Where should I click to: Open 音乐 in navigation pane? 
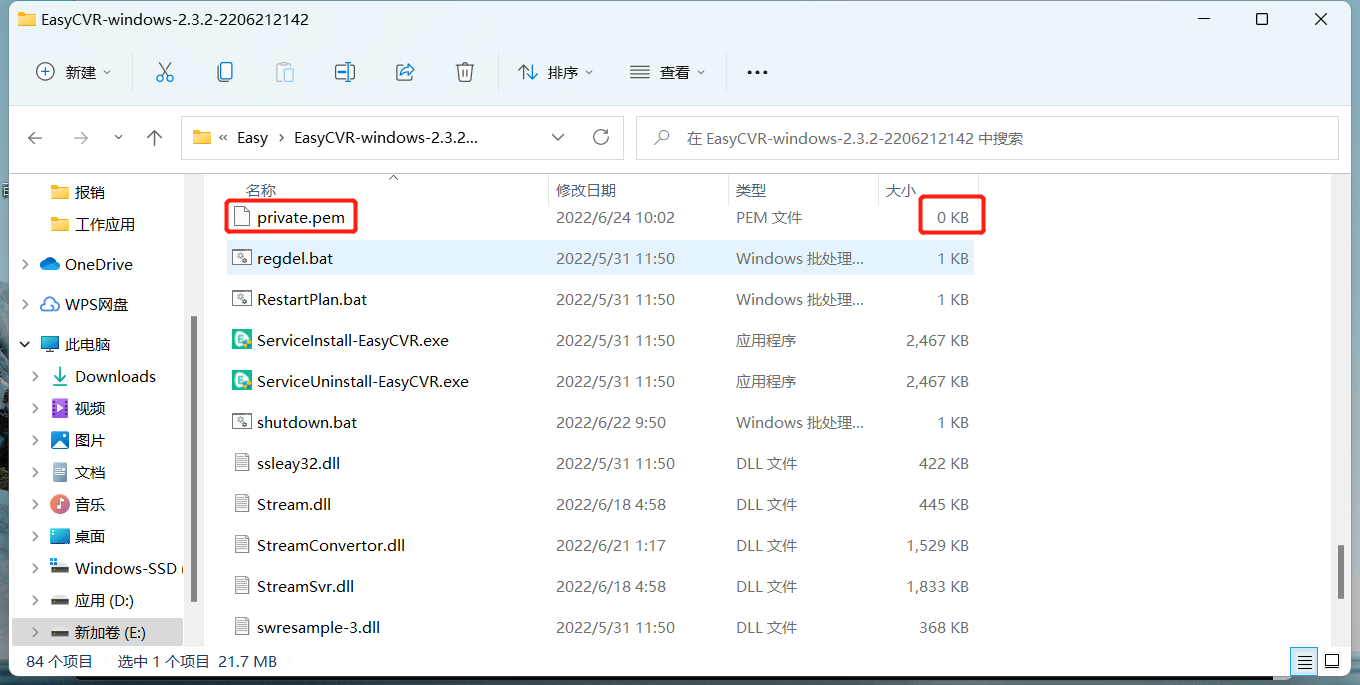pyautogui.click(x=90, y=504)
